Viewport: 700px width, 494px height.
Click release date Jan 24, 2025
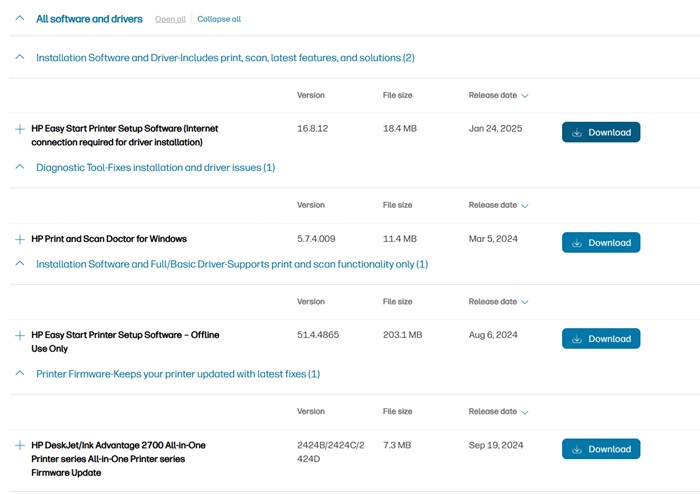pyautogui.click(x=495, y=129)
